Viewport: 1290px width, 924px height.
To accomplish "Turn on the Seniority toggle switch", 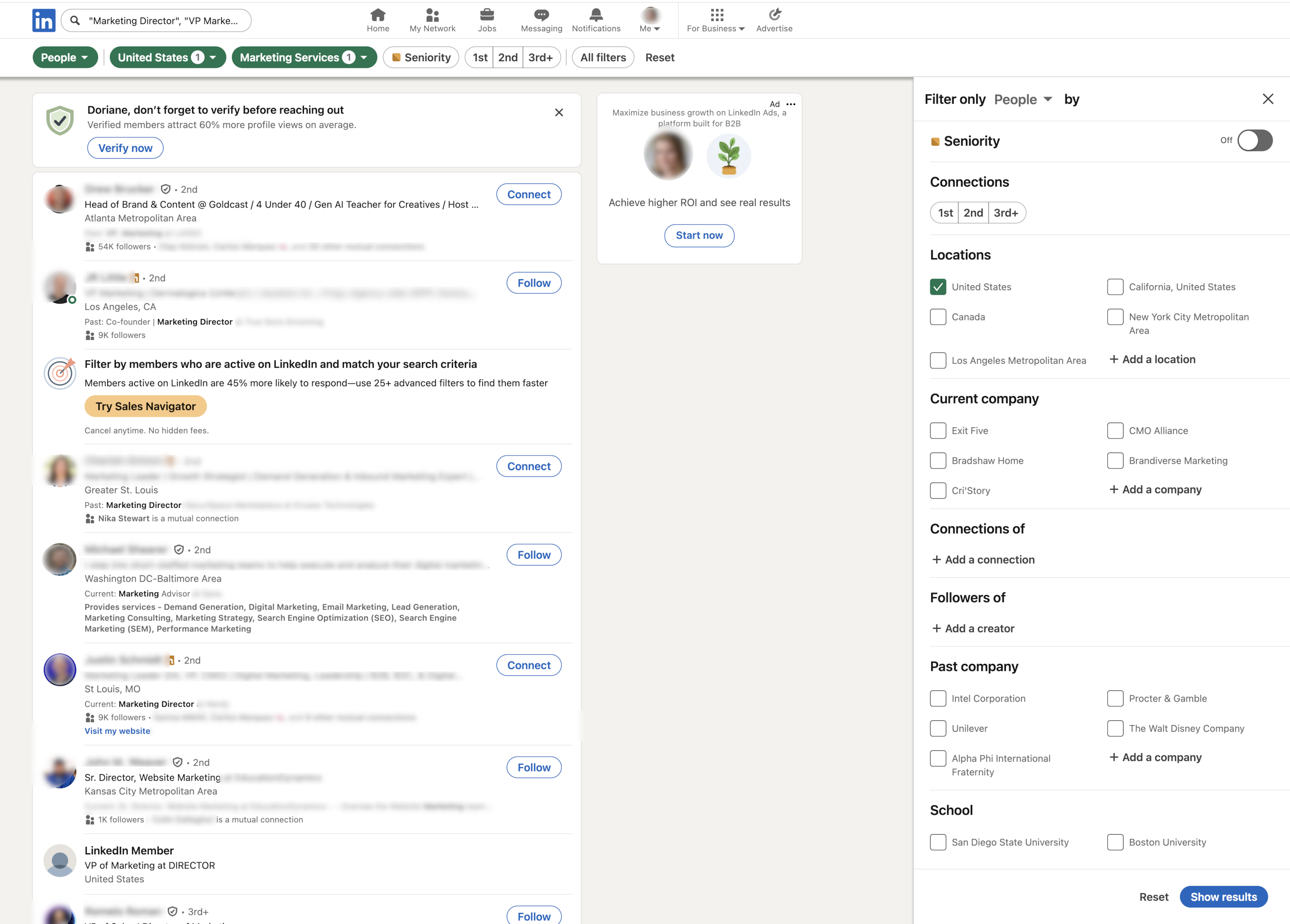I will click(x=1255, y=140).
